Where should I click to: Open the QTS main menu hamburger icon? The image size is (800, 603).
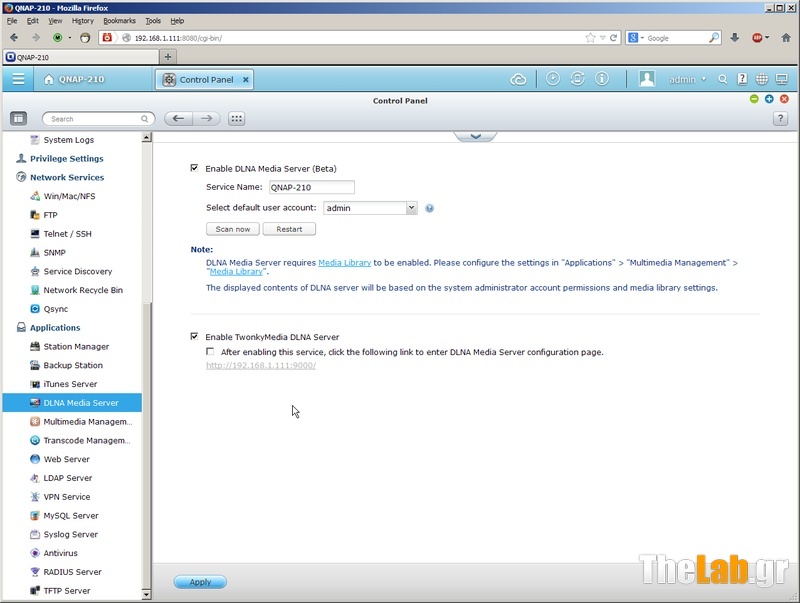coord(18,79)
